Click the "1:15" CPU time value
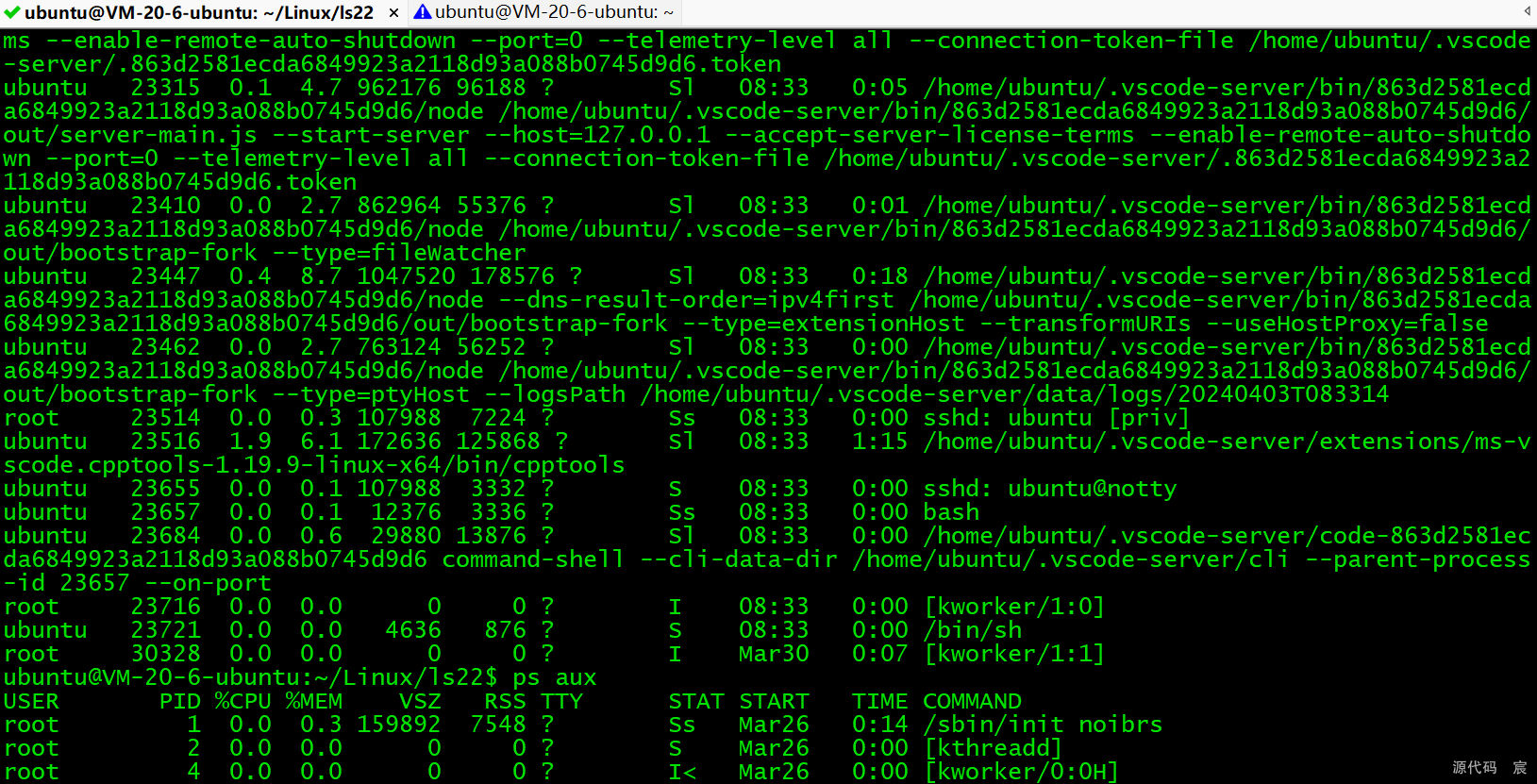This screenshot has height=784, width=1537. pyautogui.click(x=880, y=442)
